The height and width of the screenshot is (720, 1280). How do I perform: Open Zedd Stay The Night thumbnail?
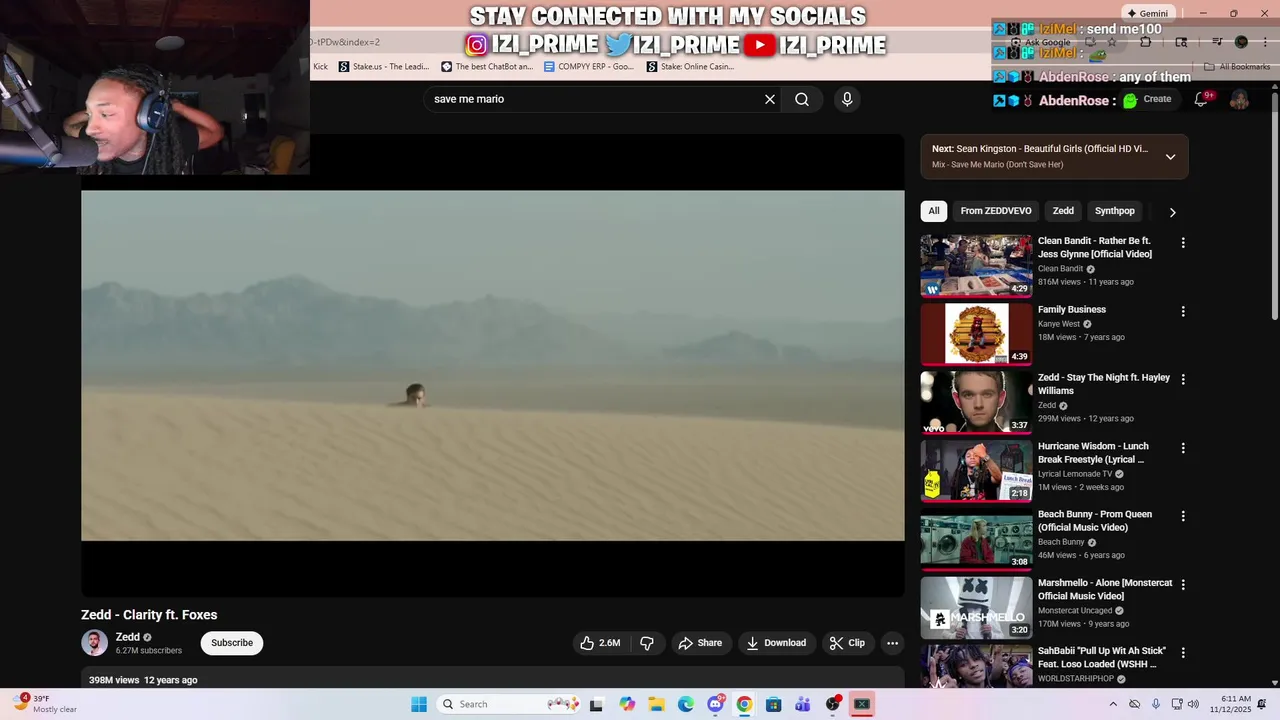(x=976, y=402)
